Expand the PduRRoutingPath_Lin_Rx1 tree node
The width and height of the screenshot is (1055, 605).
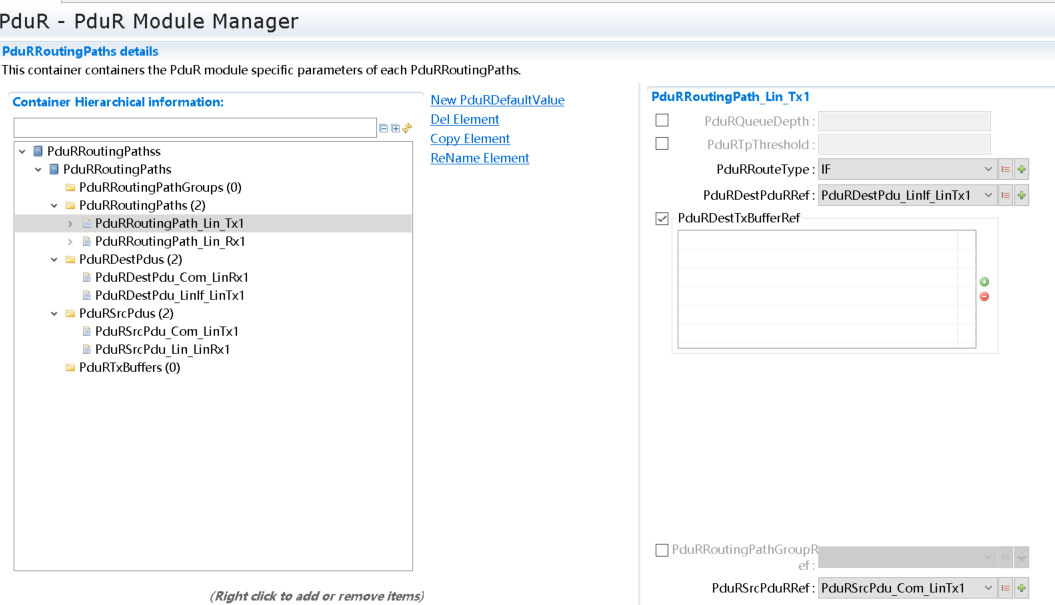click(x=70, y=242)
